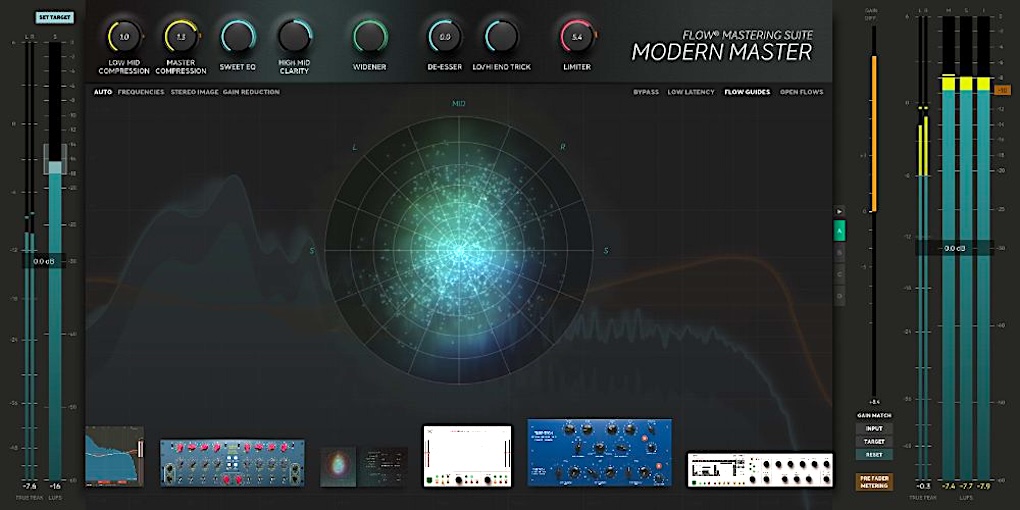Click the Lo/Hi End Trick knob

pos(502,36)
